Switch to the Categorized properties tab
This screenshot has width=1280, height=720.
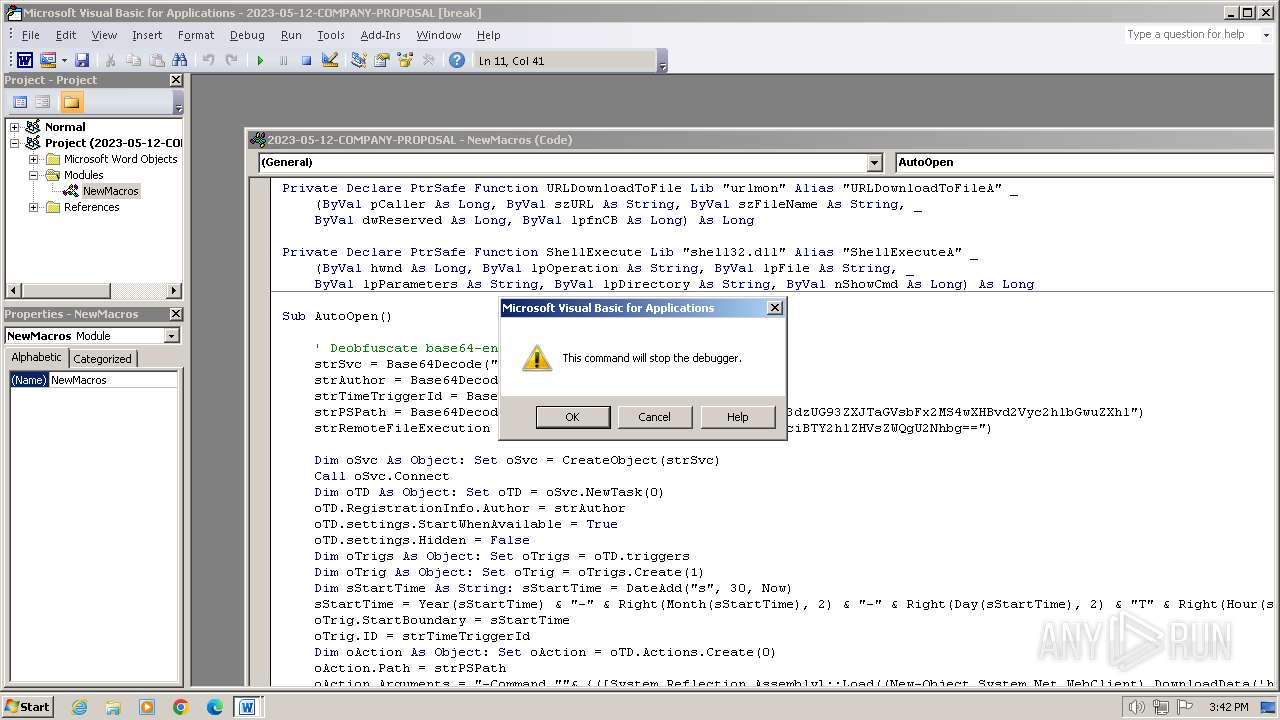[102, 359]
